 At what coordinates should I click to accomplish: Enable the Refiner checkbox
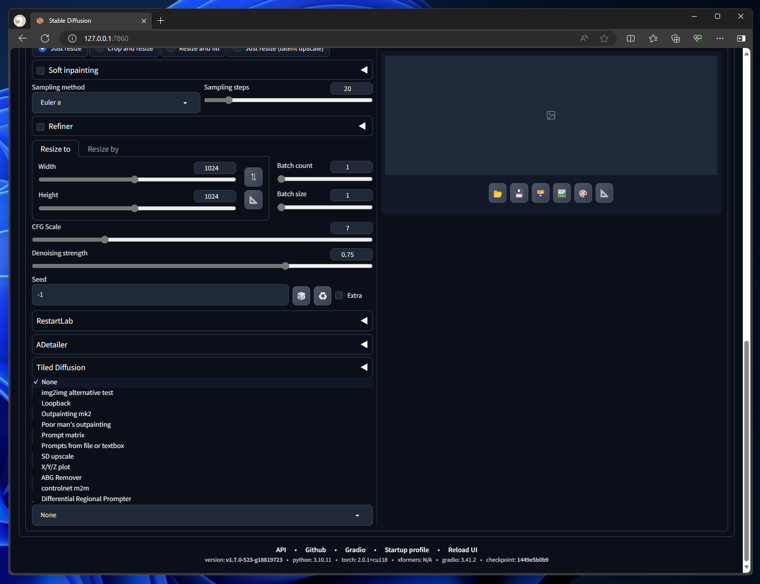point(41,126)
